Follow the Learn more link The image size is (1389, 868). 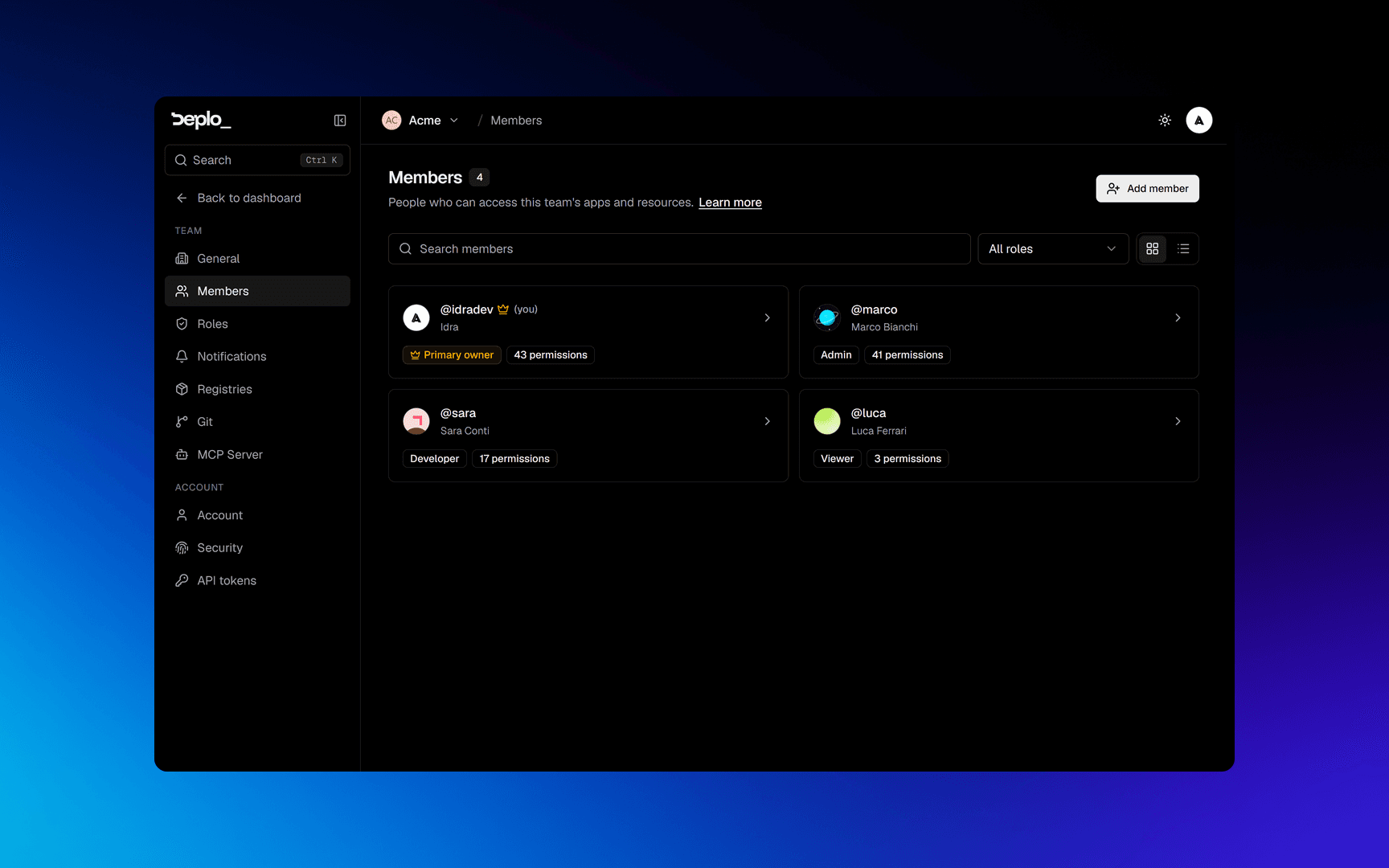click(x=730, y=203)
